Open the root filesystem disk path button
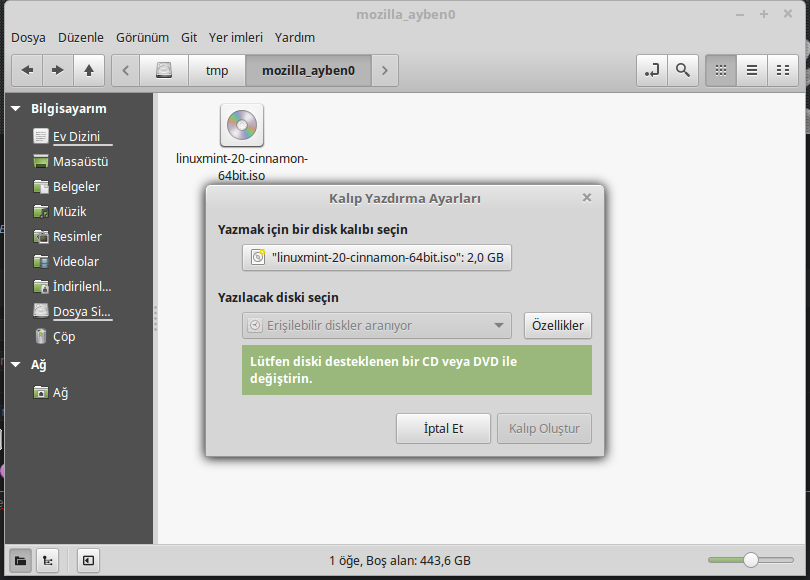This screenshot has height=580, width=810. (x=164, y=70)
